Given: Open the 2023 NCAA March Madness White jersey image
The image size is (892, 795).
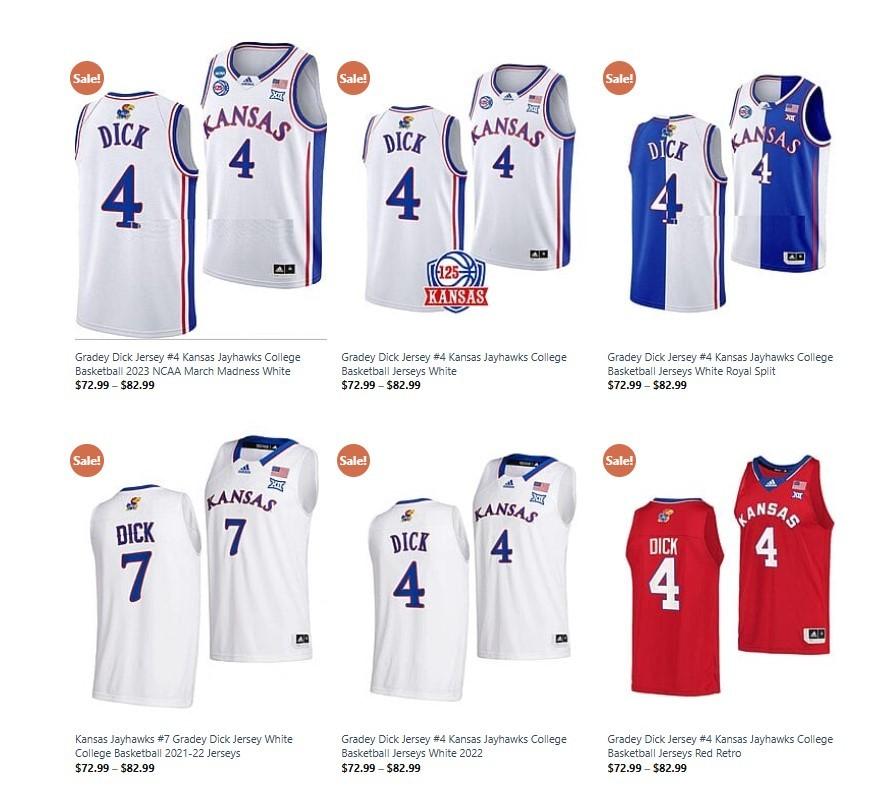Looking at the screenshot, I should click(x=201, y=190).
